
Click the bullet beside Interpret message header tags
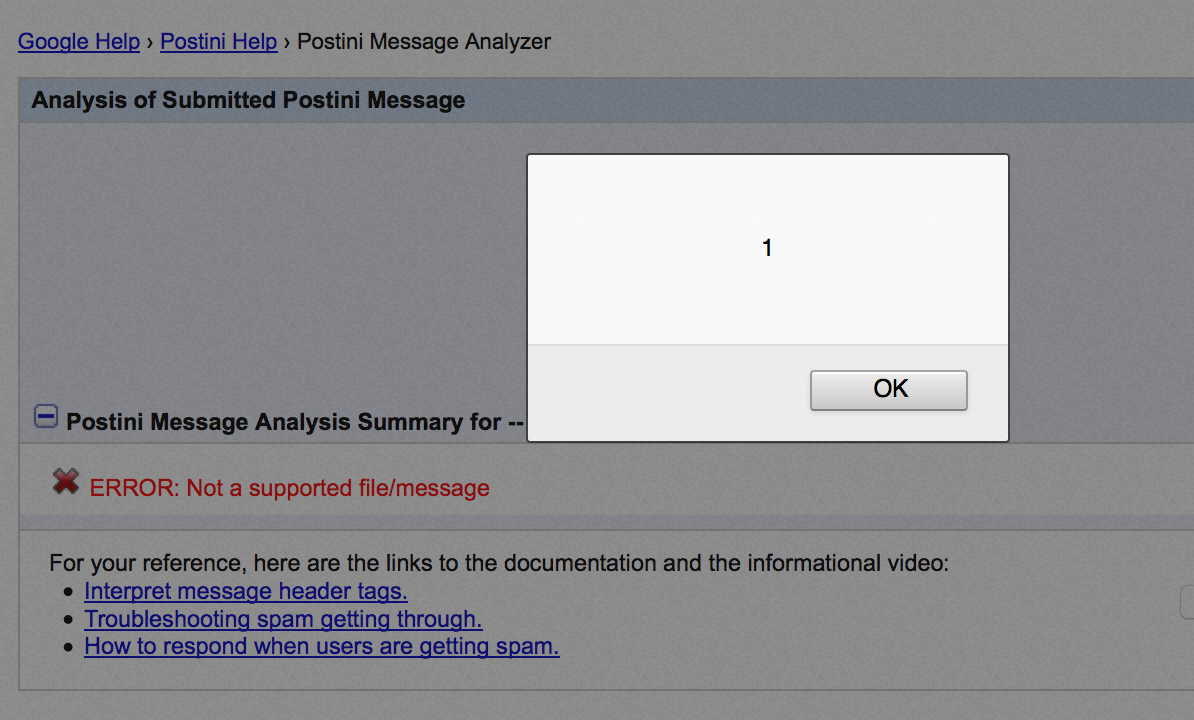point(68,593)
